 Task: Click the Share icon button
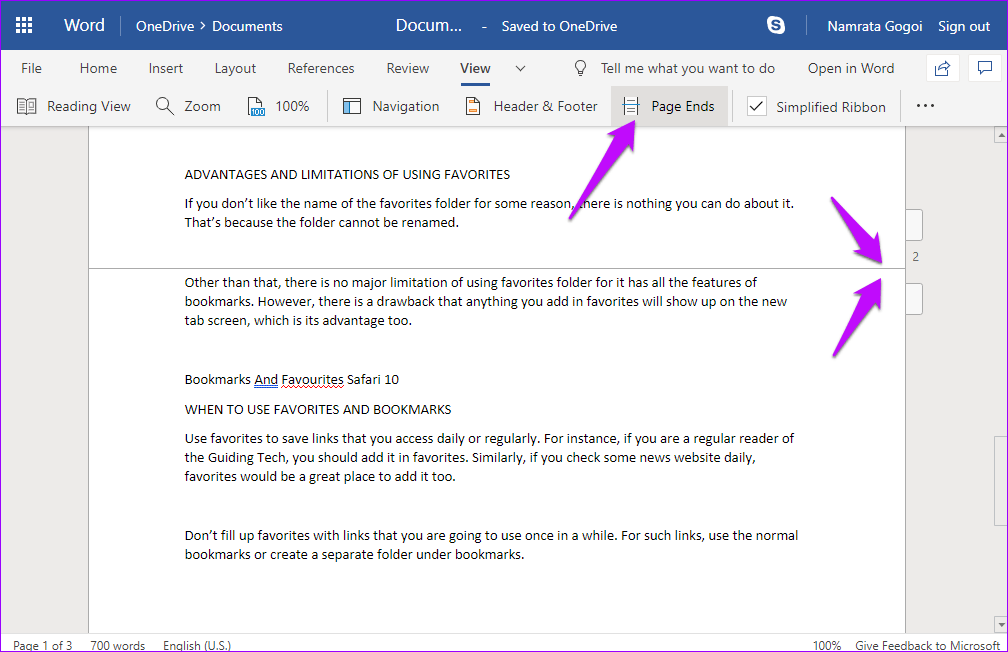click(942, 68)
